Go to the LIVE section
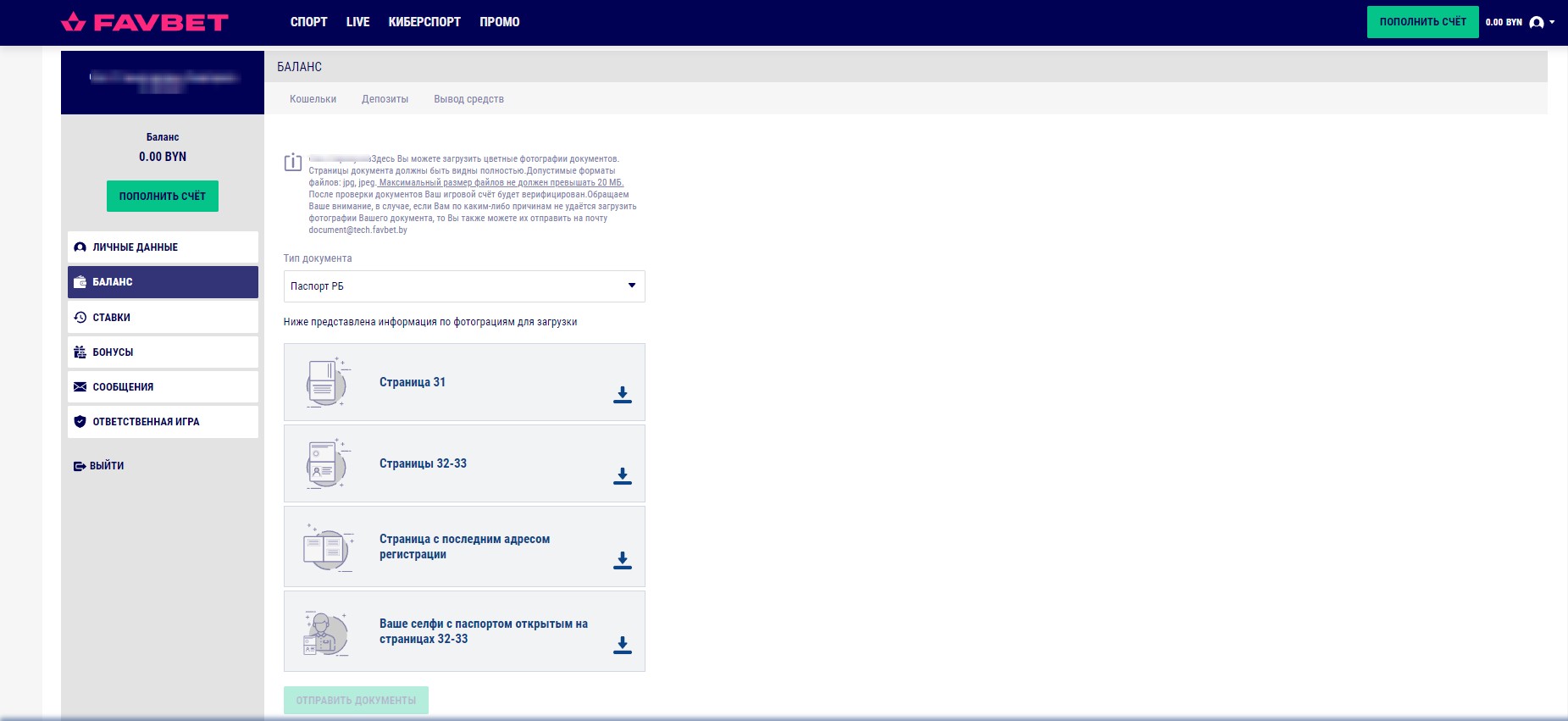This screenshot has height=721, width=1568. pyautogui.click(x=357, y=22)
